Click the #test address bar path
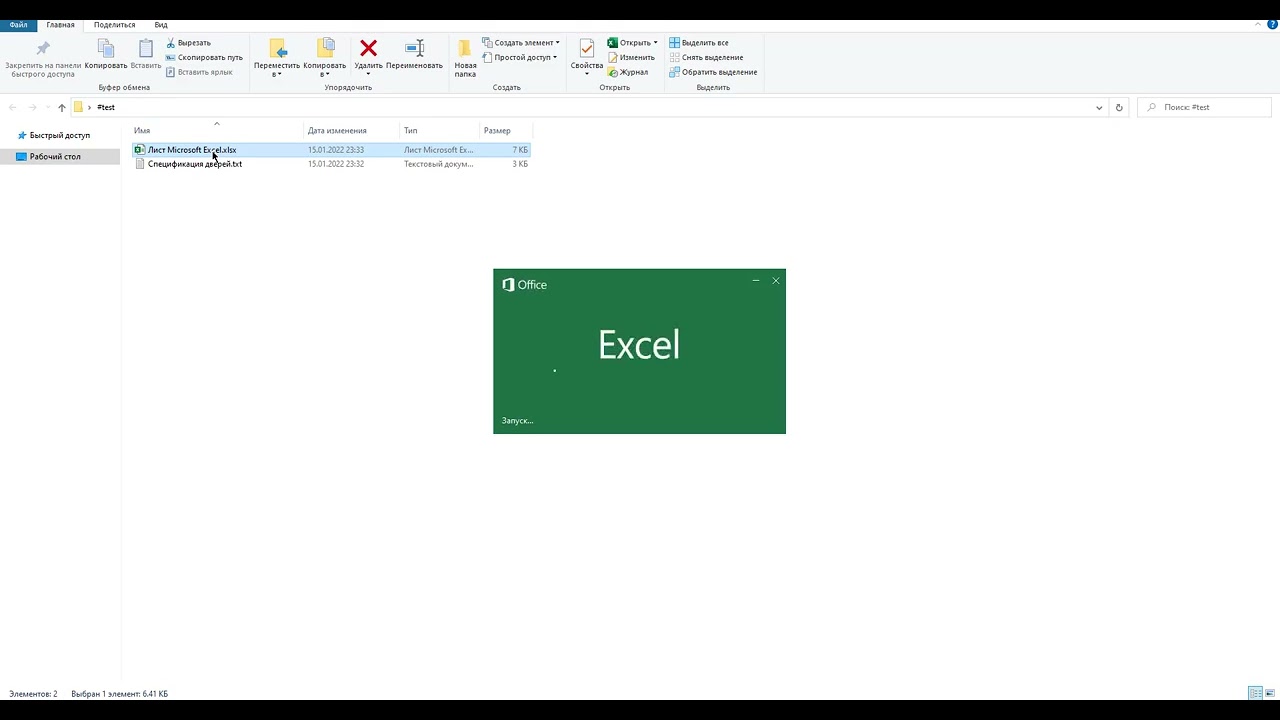This screenshot has height=720, width=1280. tap(106, 107)
